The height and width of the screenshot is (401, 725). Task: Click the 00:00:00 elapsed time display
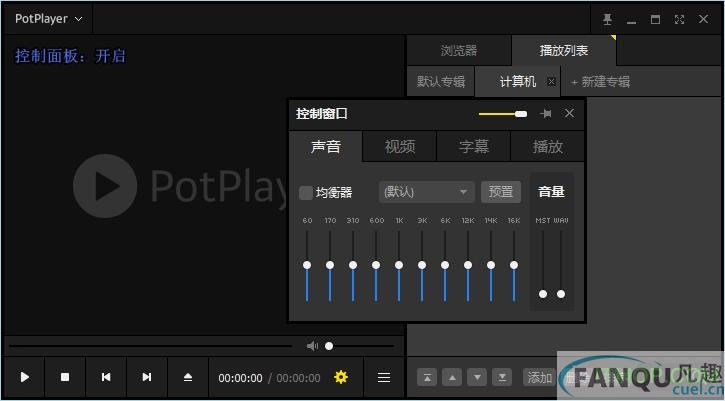(240, 378)
